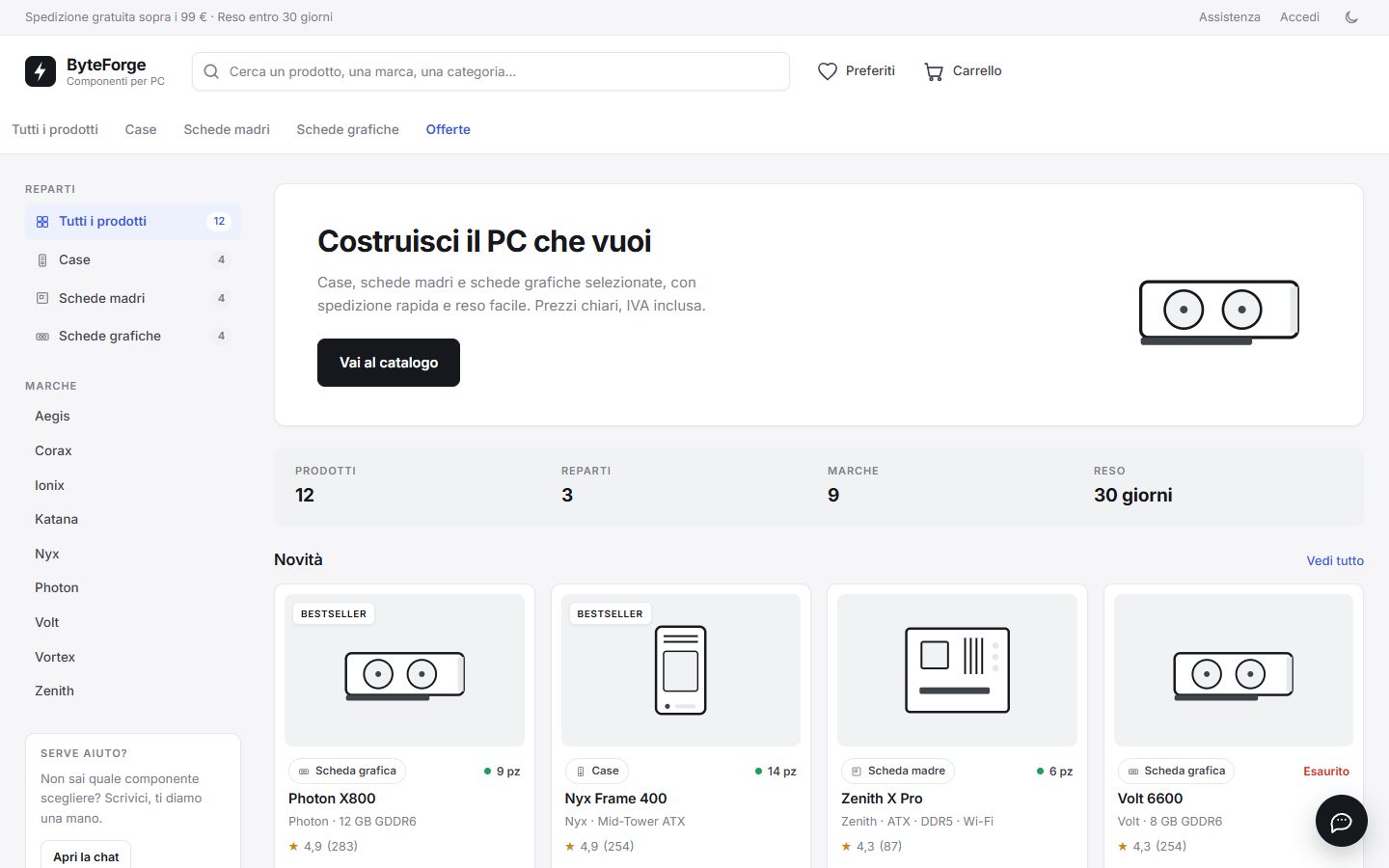The image size is (1389, 868).
Task: Click the ByteForge lightning logo
Action: coord(41,71)
